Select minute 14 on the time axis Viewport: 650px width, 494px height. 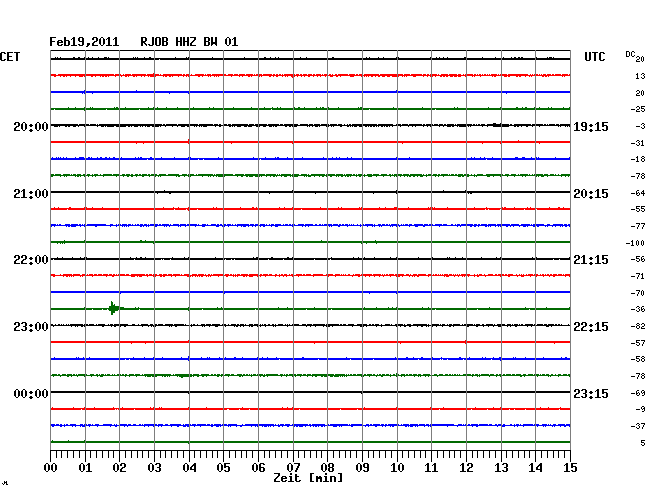pyautogui.click(x=536, y=467)
